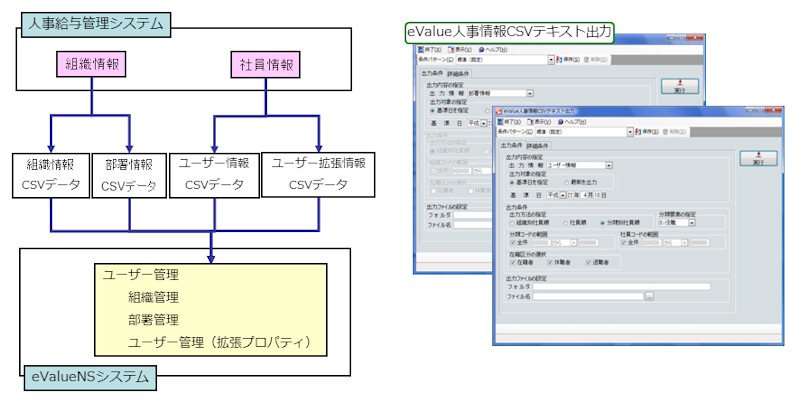Screen dimensions: 800x403
Task: Toggle 在職者 checkbox in ユーザー情報 window
Action: [512, 263]
